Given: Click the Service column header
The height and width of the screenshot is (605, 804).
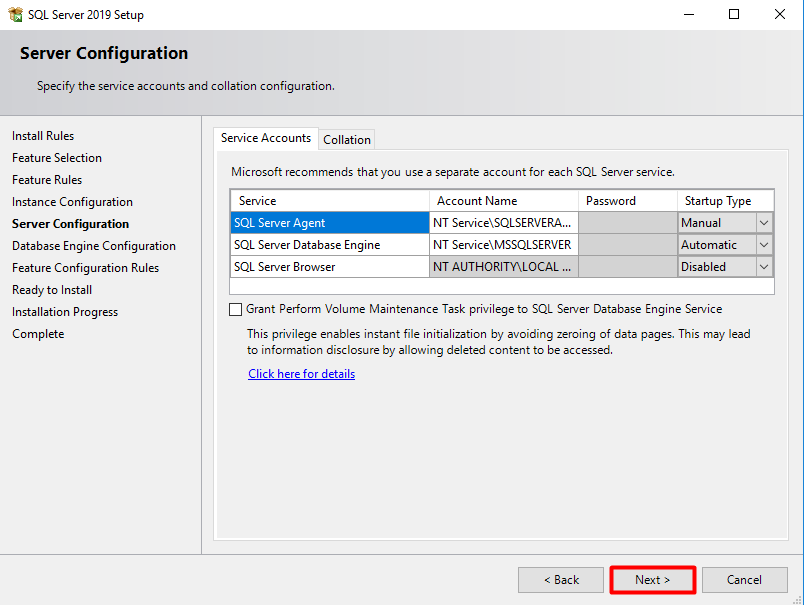Looking at the screenshot, I should (x=330, y=201).
